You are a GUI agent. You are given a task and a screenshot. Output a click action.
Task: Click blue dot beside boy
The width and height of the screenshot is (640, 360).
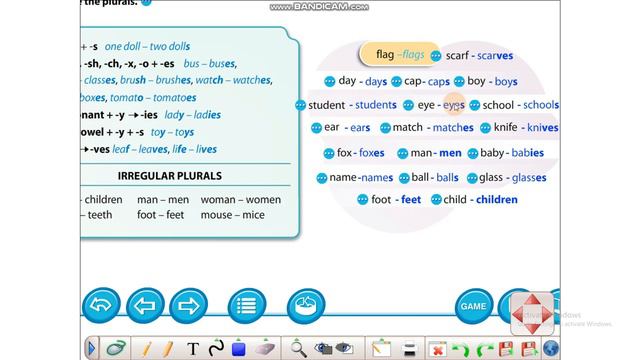click(459, 82)
